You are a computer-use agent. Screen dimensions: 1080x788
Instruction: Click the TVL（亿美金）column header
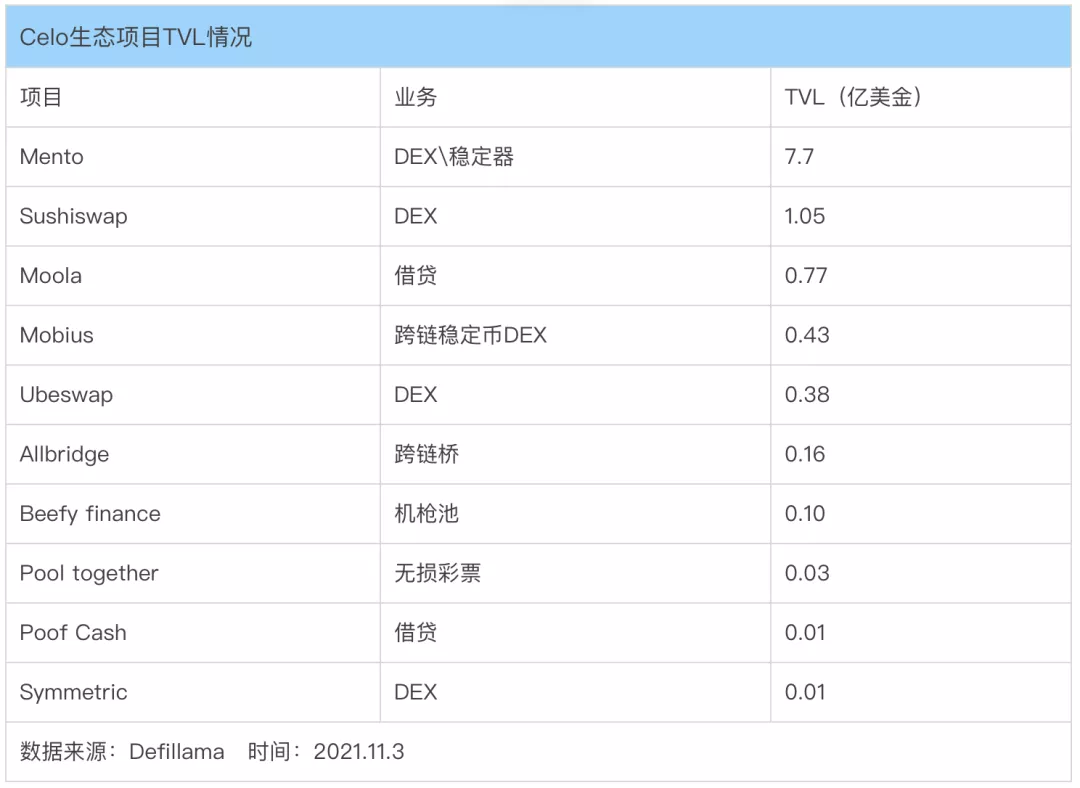tap(853, 97)
